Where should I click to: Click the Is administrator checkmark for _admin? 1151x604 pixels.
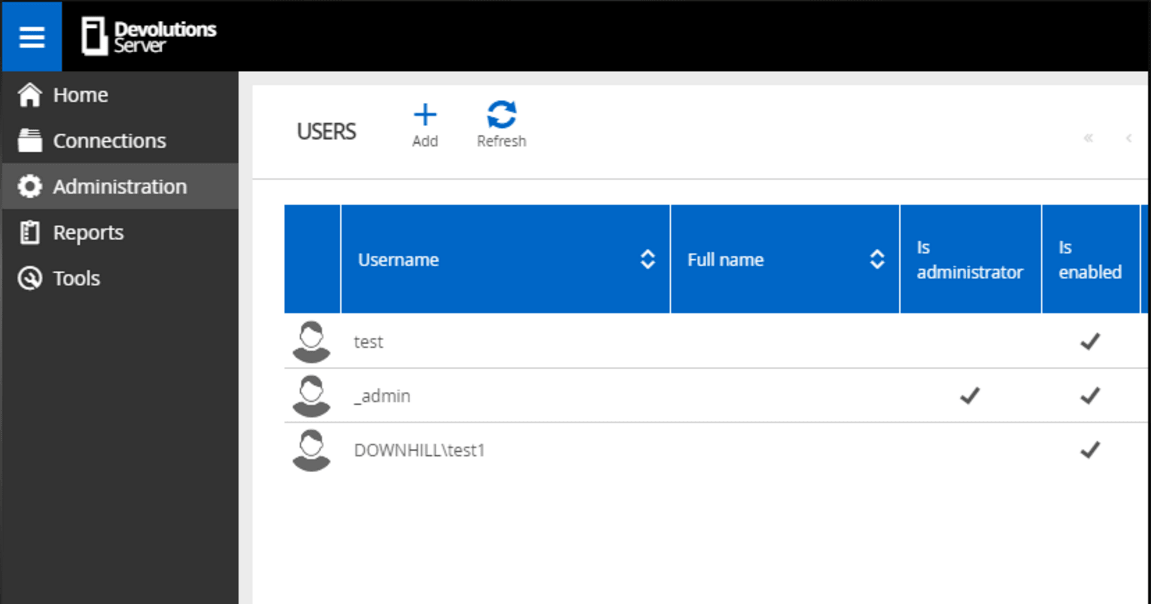point(969,396)
